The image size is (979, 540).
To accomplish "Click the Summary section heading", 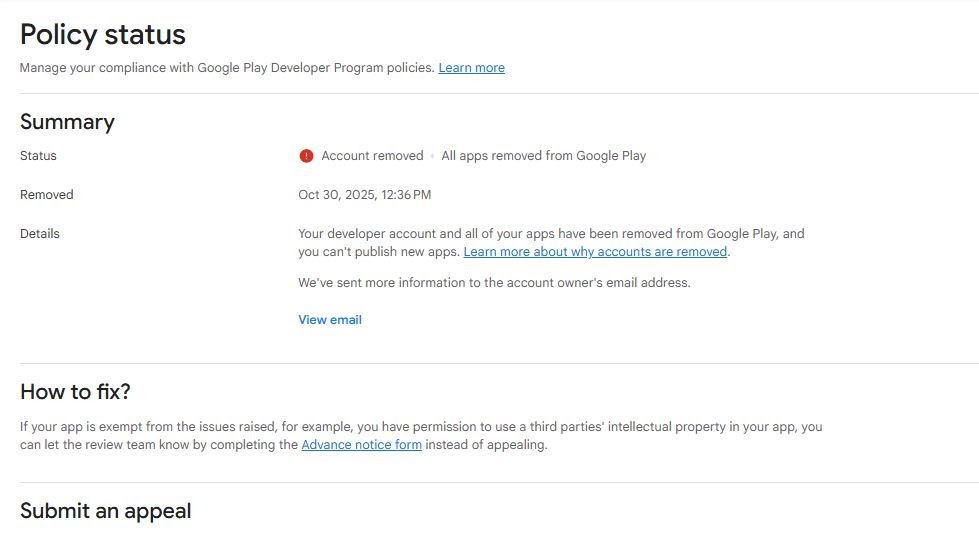I will [67, 122].
